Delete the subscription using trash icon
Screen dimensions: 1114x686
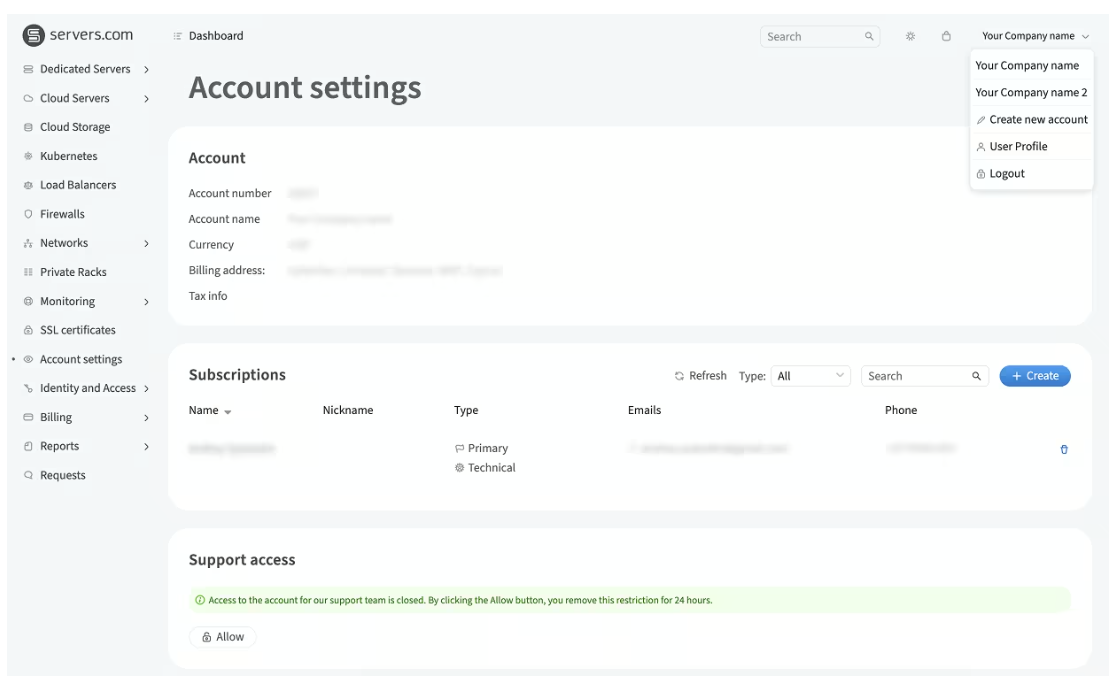pos(1063,450)
